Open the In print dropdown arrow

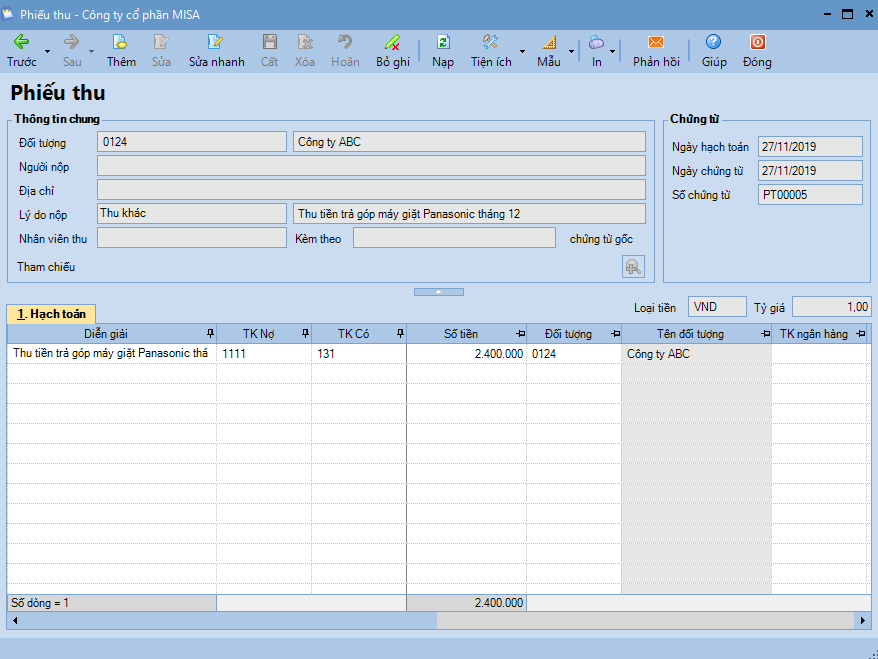(x=612, y=51)
